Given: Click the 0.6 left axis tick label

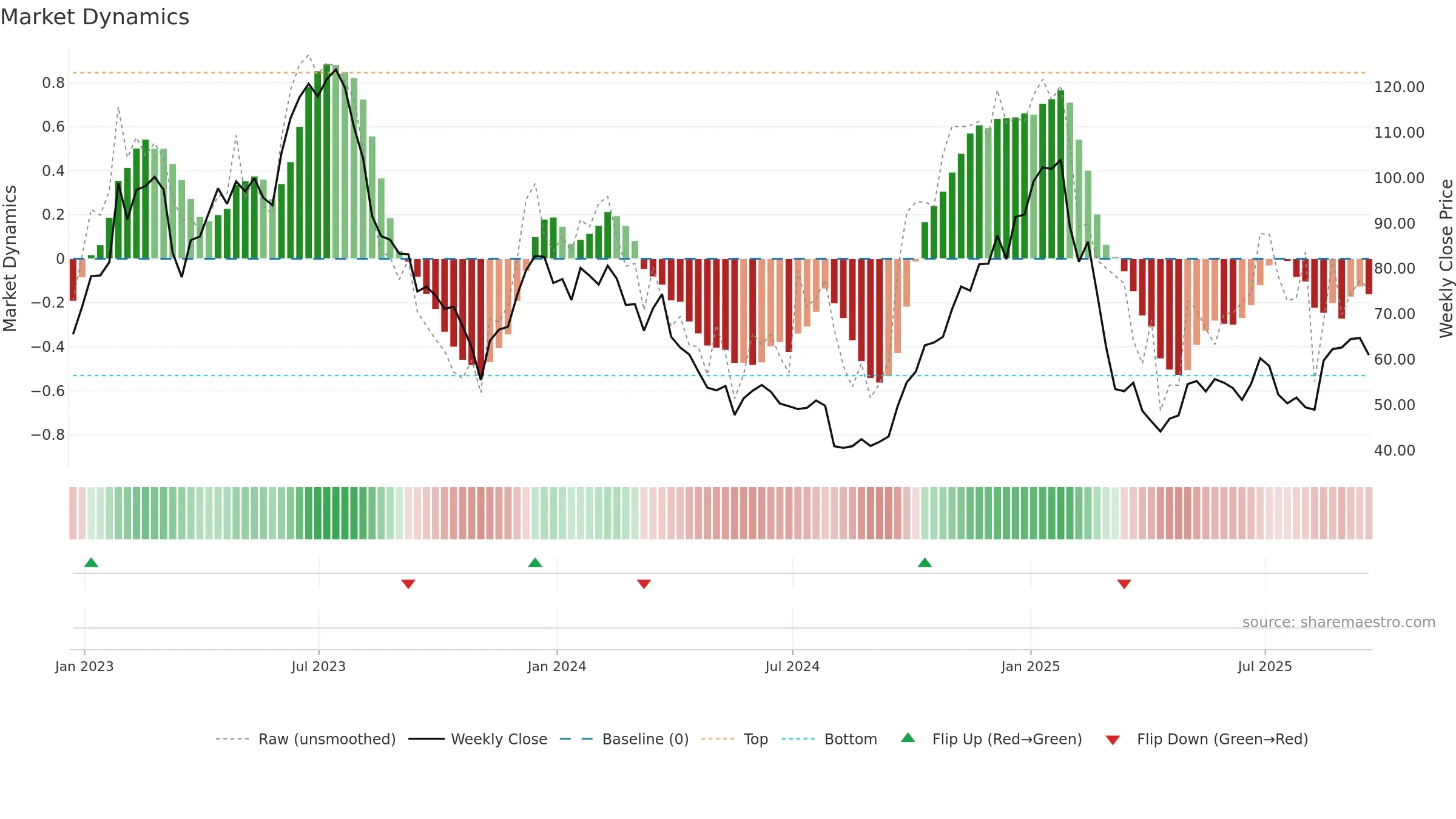Looking at the screenshot, I should pyautogui.click(x=53, y=126).
